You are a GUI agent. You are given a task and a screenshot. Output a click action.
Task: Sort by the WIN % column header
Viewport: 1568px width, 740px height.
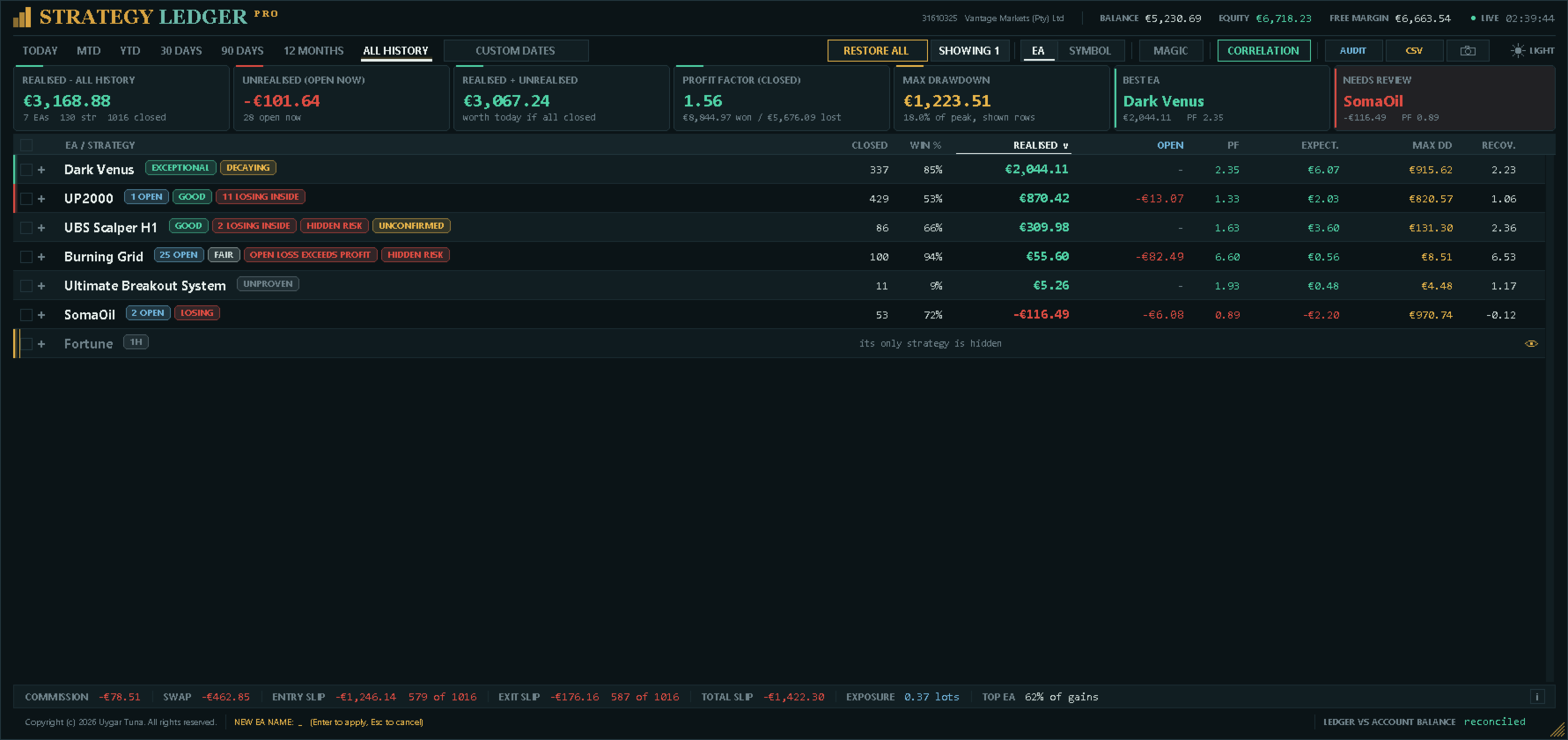click(925, 145)
